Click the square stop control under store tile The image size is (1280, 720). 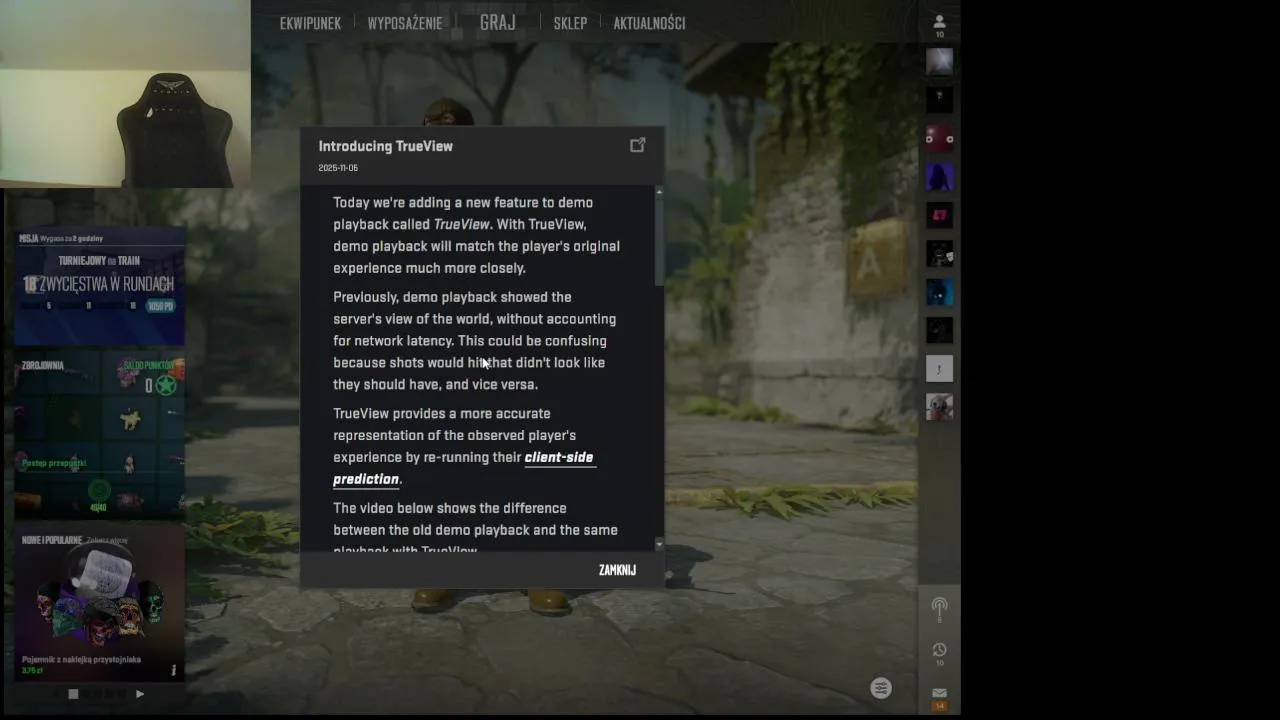(73, 693)
